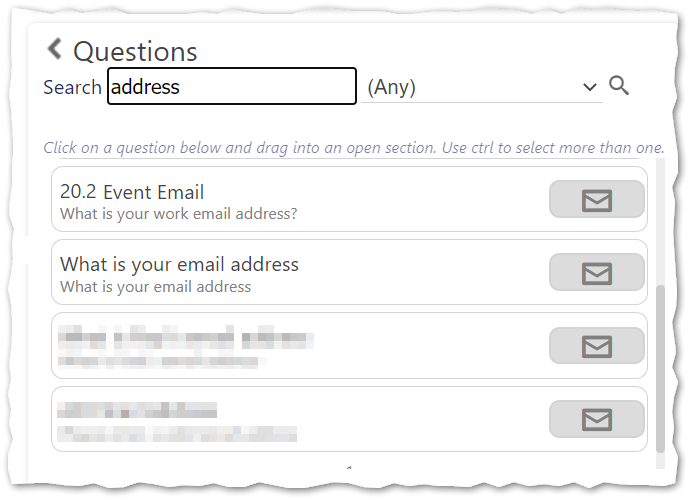Click the small subtitle under 'What is your email address'
Screen dimensions: 690x500
[x=155, y=287]
